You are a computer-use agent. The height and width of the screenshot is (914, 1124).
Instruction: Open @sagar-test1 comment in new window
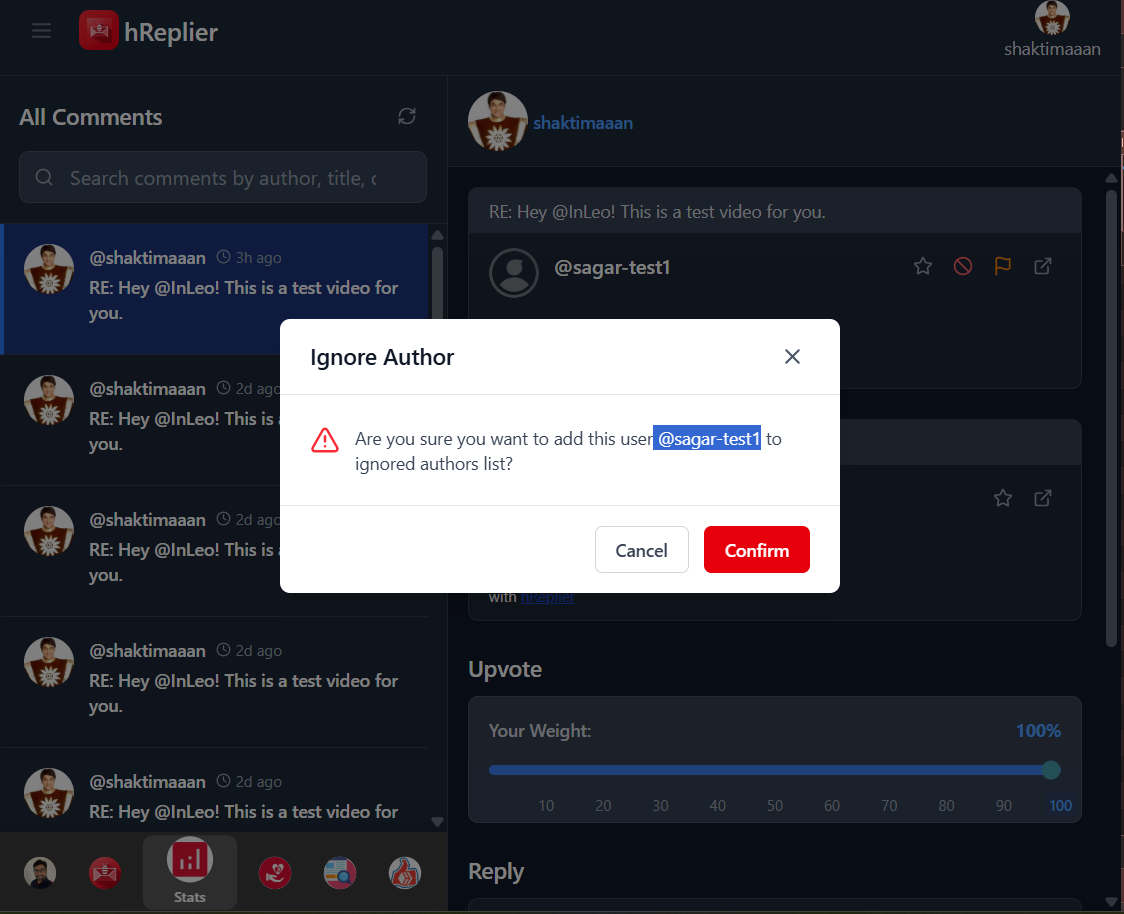pos(1043,267)
